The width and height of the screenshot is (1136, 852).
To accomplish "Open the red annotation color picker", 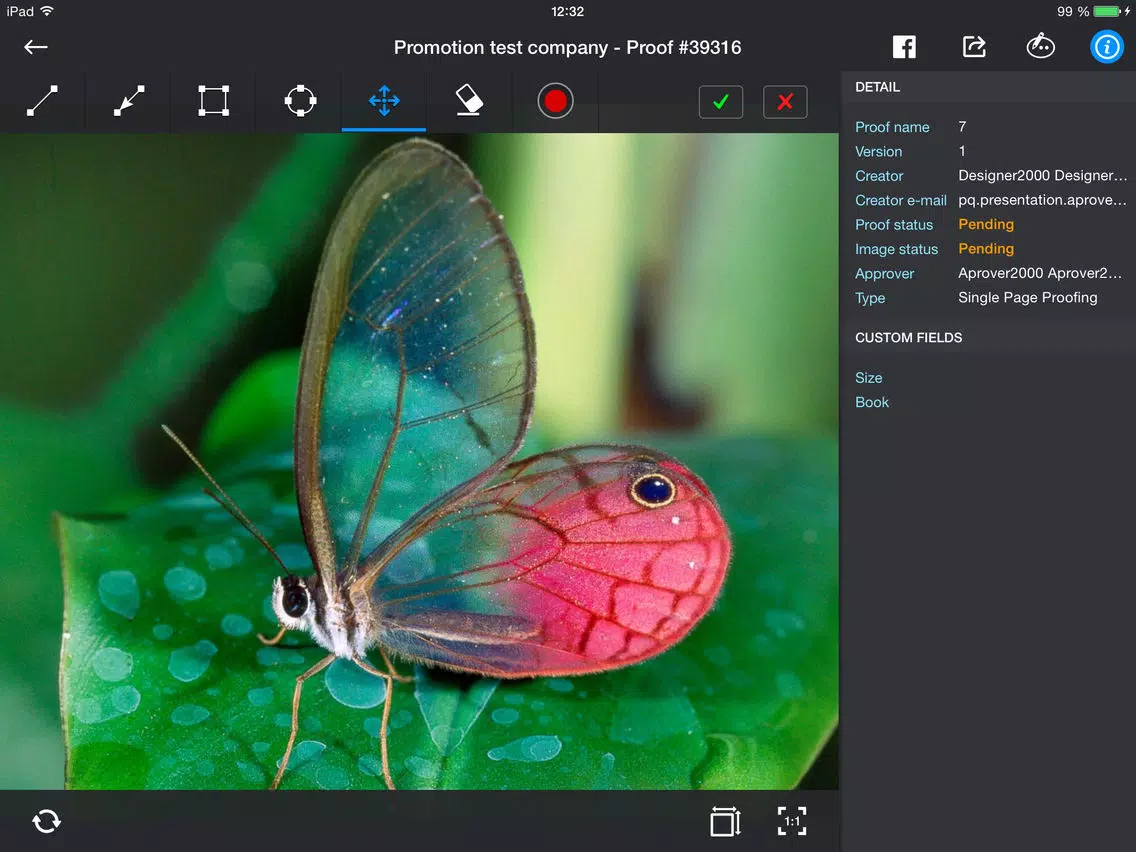I will pos(555,101).
